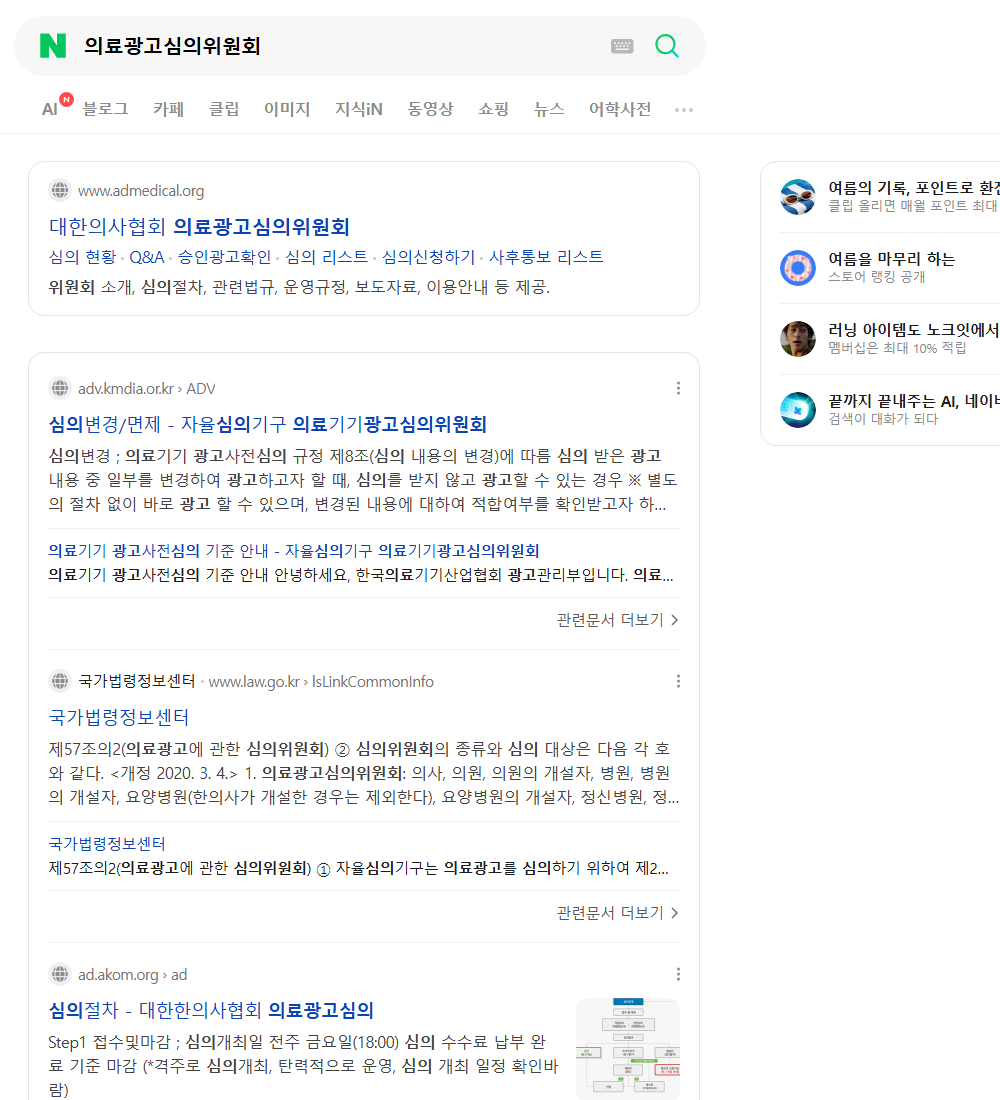Open more options for ad.akom.org result
The width and height of the screenshot is (1000, 1100).
pyautogui.click(x=678, y=974)
